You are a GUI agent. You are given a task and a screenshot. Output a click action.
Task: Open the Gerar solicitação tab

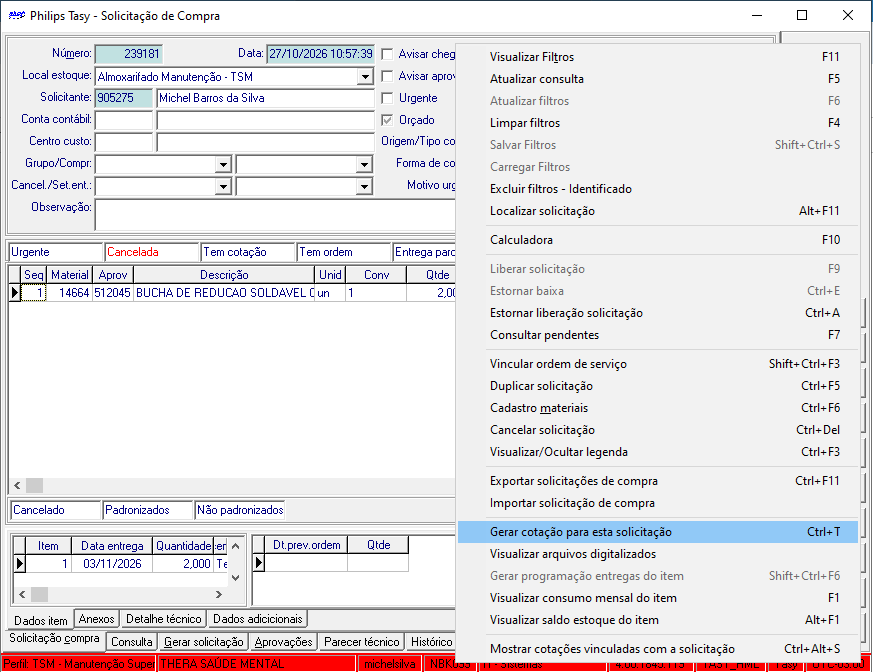point(204,642)
